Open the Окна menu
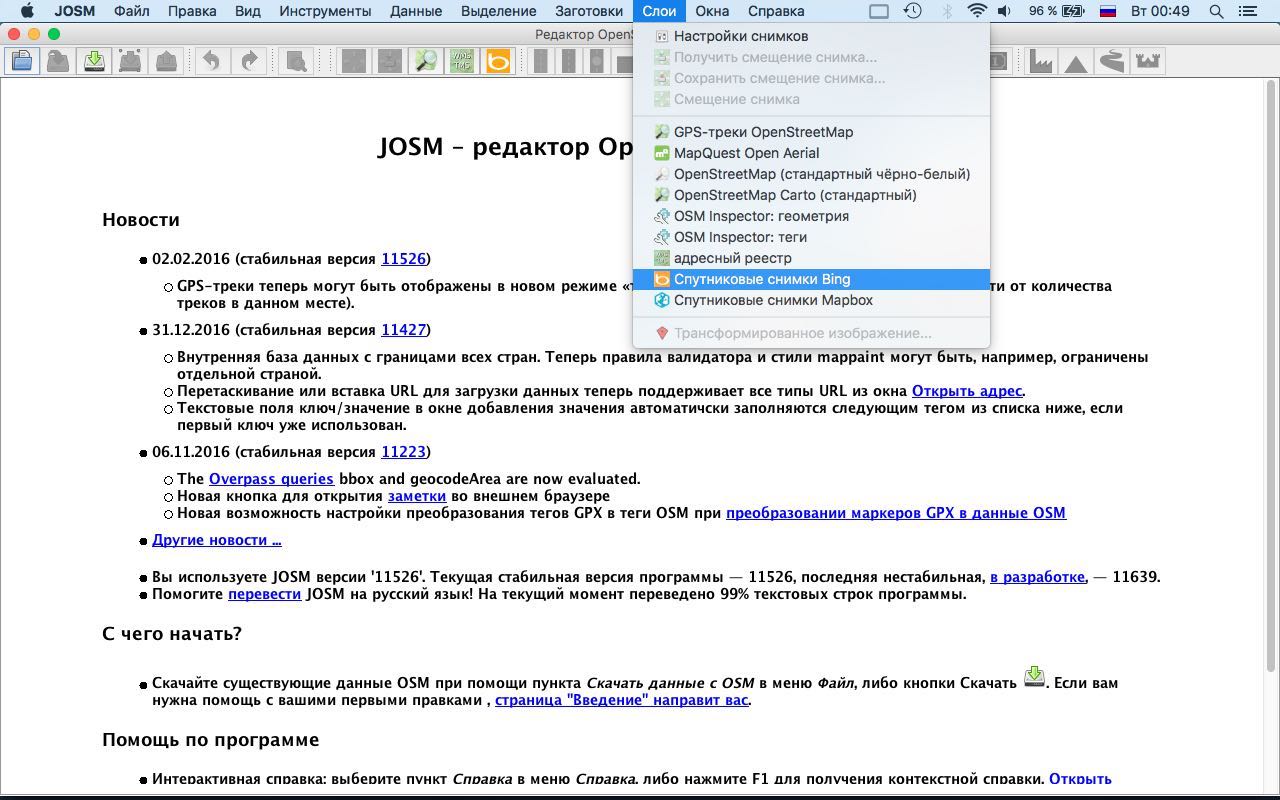 [712, 11]
